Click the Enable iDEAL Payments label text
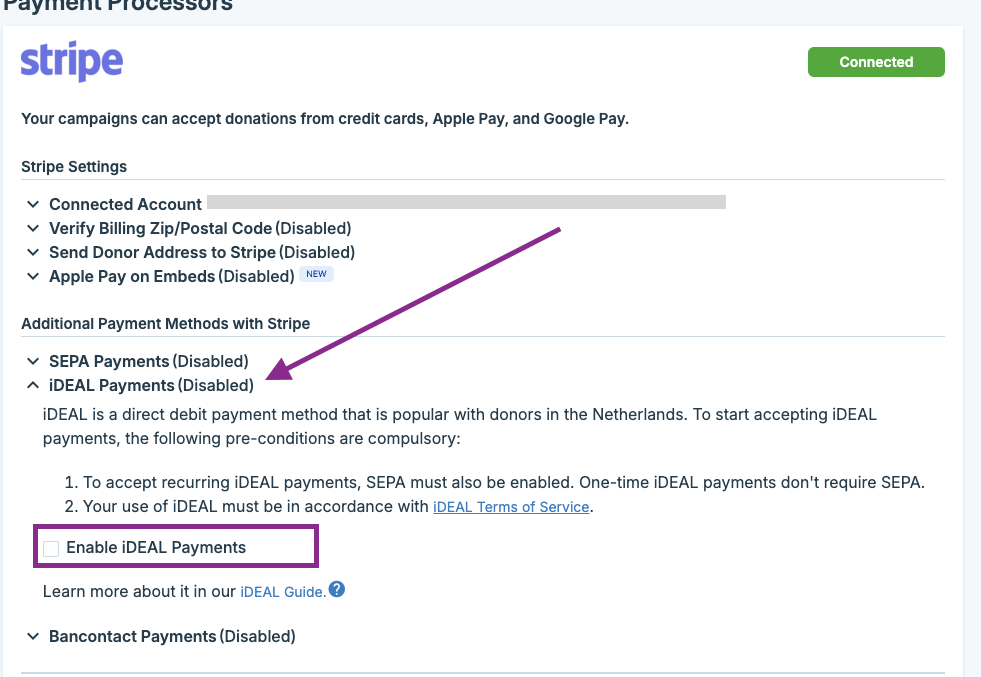This screenshot has height=677, width=981. [156, 547]
